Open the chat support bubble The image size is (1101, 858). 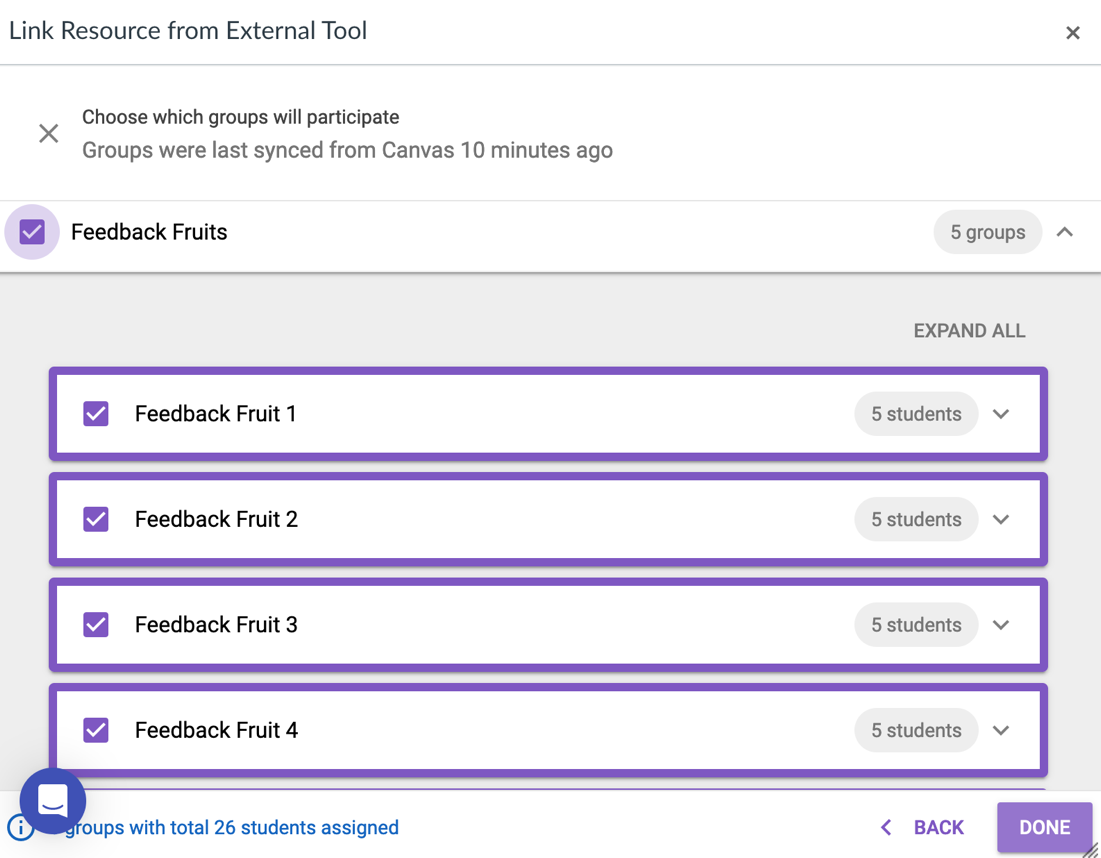(x=53, y=800)
